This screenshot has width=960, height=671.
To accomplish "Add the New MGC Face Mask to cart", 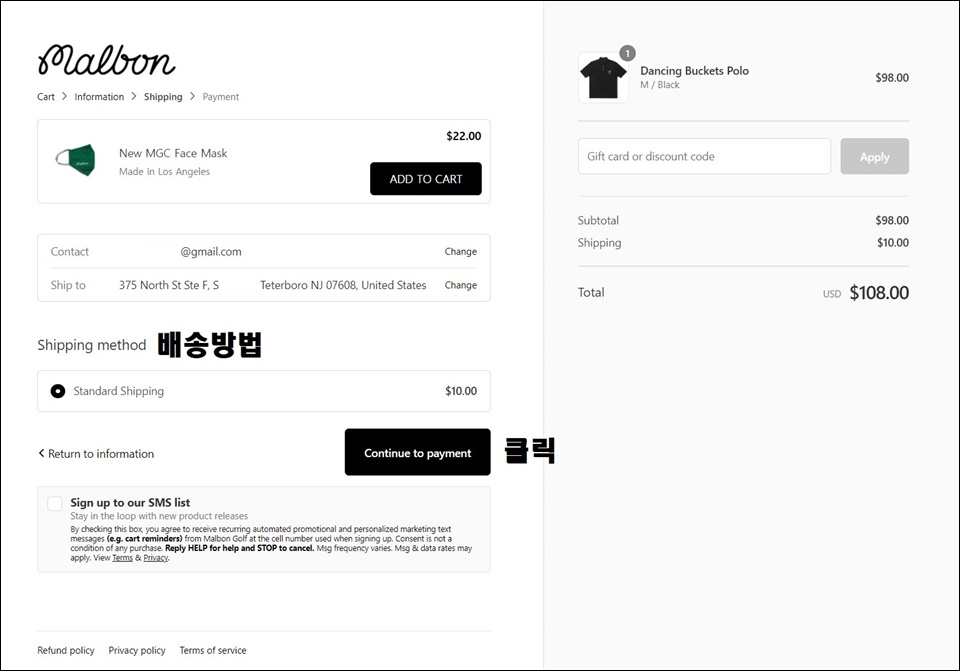I will pyautogui.click(x=426, y=179).
